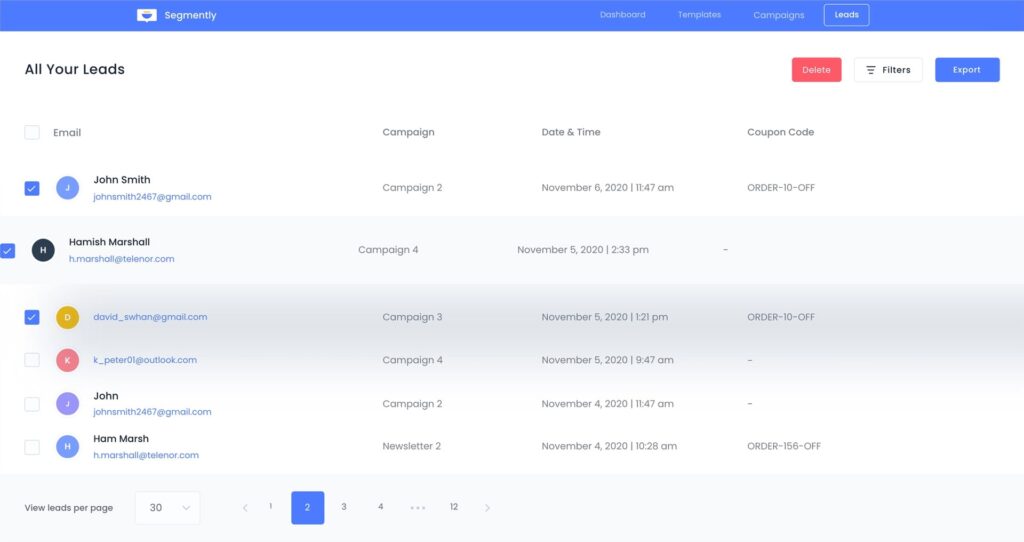Open johnsmith2467@gmail.com link under John Smith
Viewport: 1024px width, 542px height.
[152, 197]
